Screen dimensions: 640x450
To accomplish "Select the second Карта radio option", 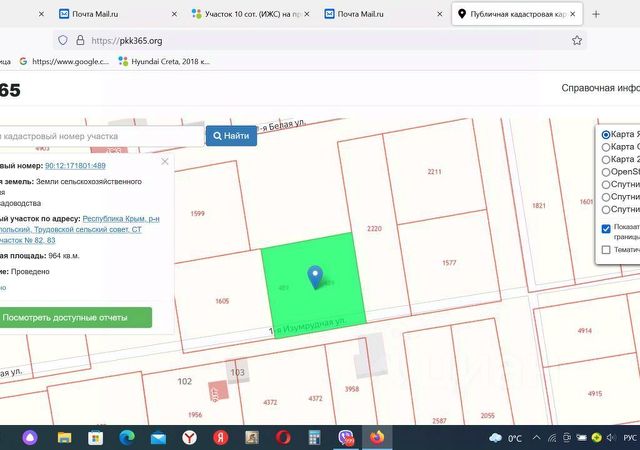I will click(606, 147).
